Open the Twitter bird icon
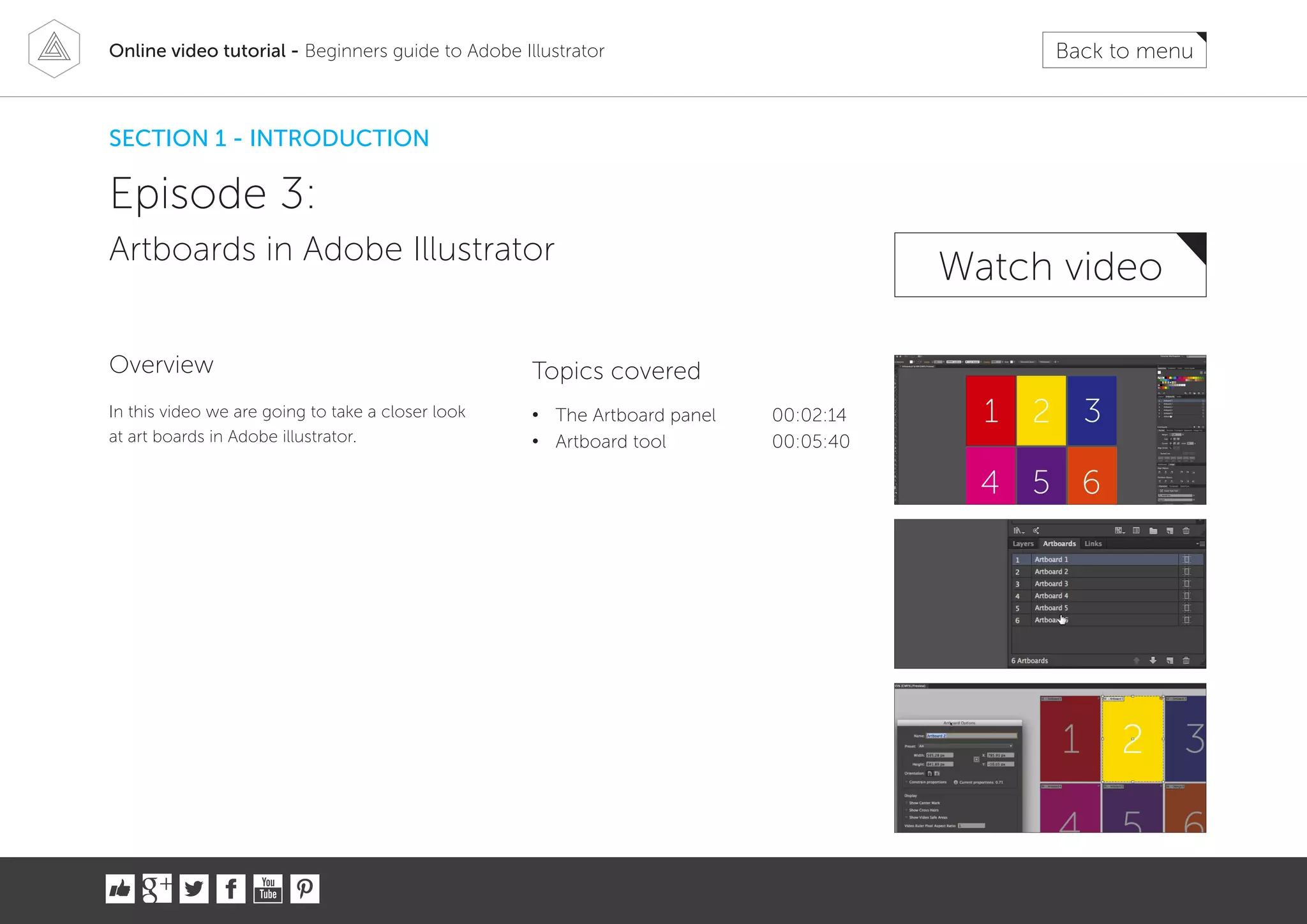Screen dimensions: 1307x924 [x=194, y=888]
